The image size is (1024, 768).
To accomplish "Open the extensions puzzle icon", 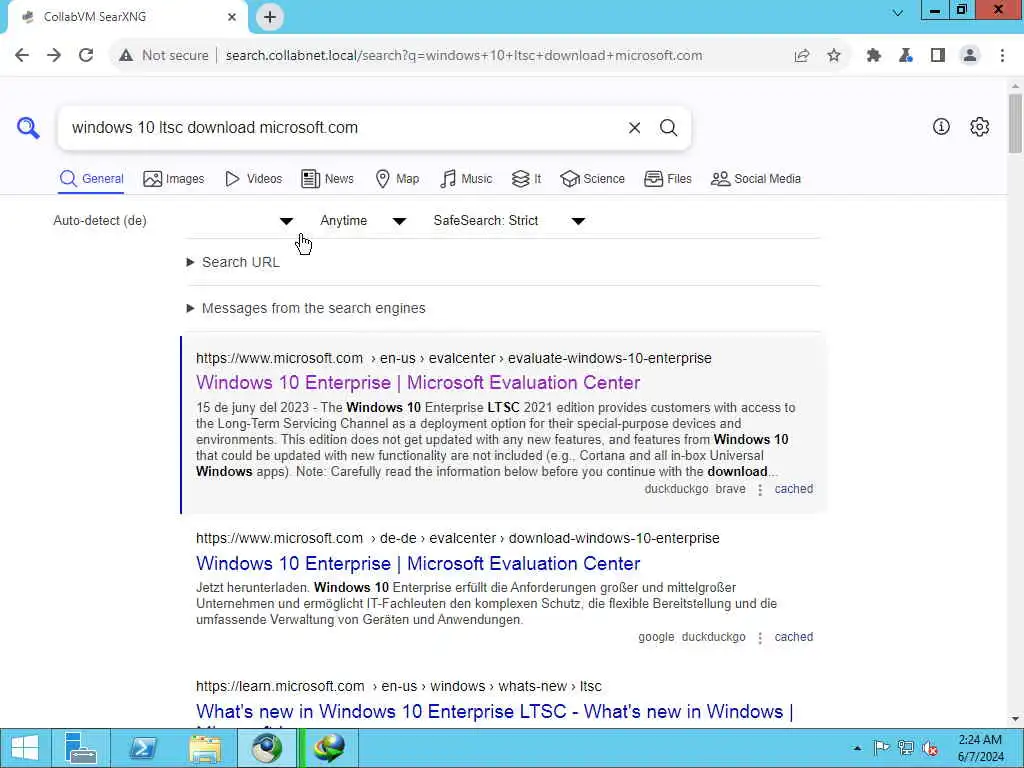I will pos(874,56).
